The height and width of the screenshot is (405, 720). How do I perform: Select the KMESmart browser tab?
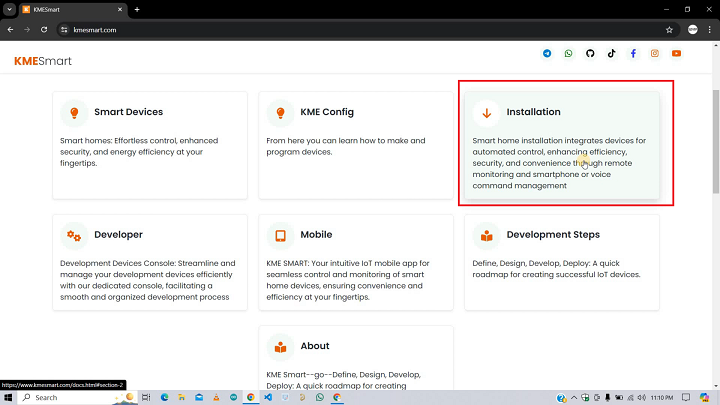click(73, 10)
